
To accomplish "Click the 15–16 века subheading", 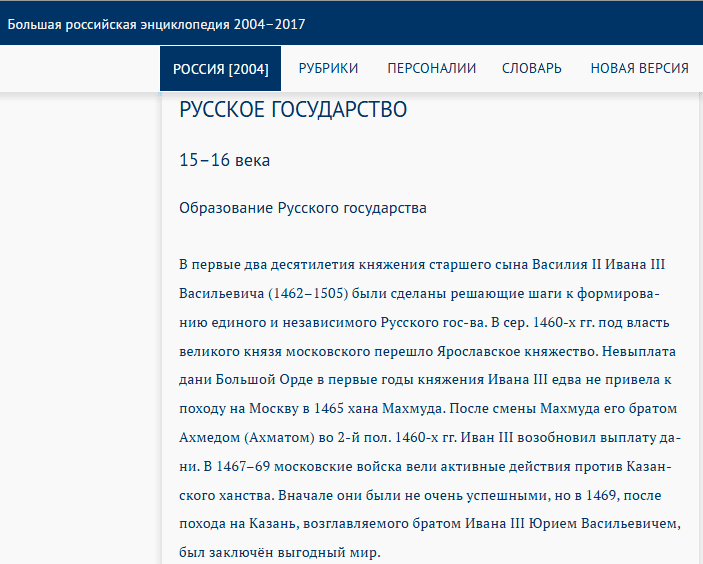I will click(x=224, y=160).
